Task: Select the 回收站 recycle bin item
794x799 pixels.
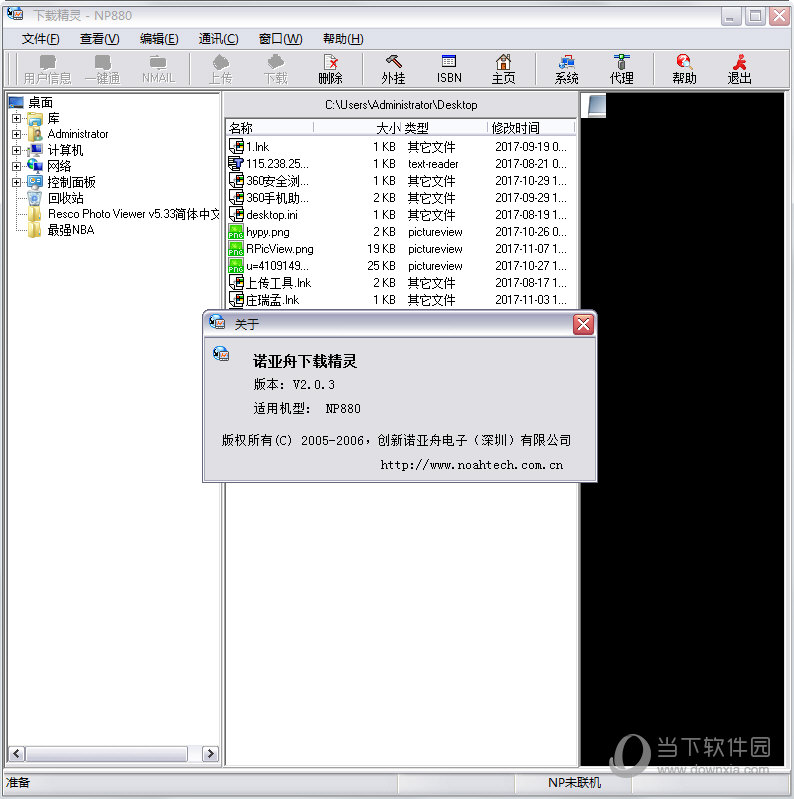Action: coord(66,198)
